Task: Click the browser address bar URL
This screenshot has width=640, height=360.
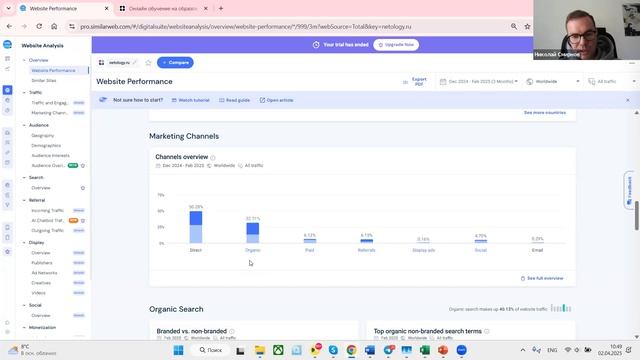Action: pyautogui.click(x=245, y=27)
